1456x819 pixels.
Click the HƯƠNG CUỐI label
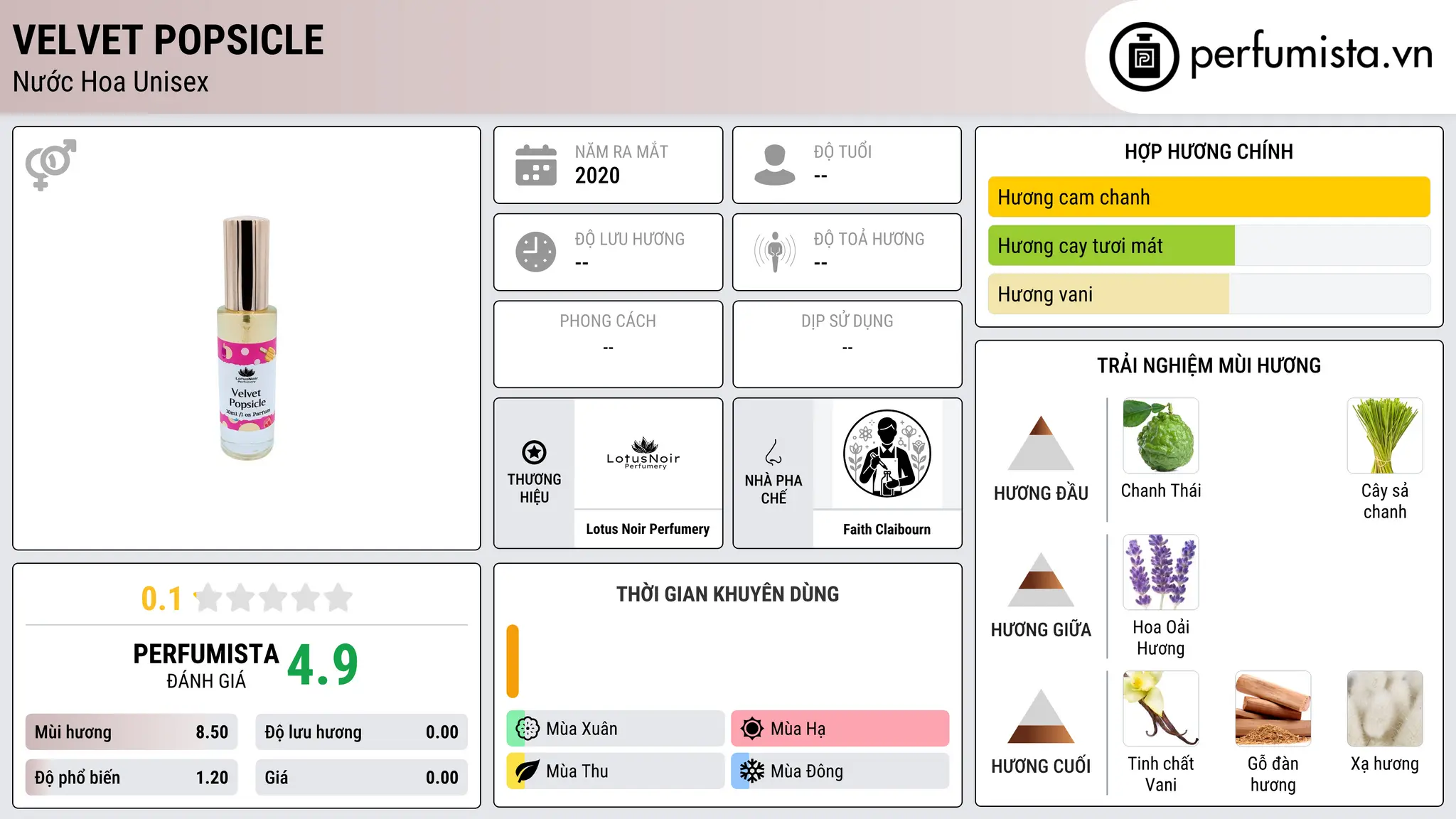click(1041, 766)
